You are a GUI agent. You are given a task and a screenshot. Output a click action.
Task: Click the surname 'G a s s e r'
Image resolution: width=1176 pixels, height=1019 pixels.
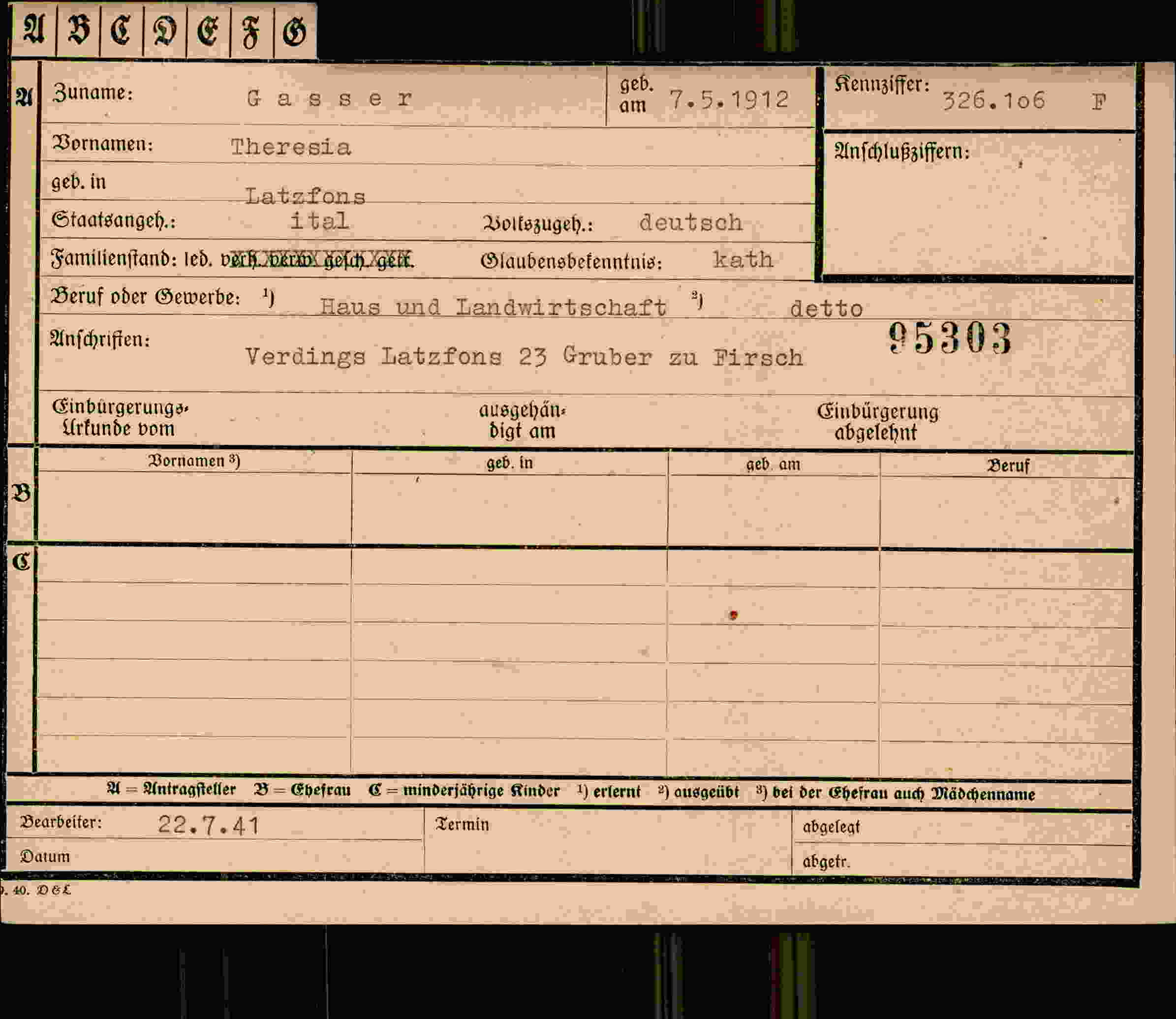click(x=330, y=99)
